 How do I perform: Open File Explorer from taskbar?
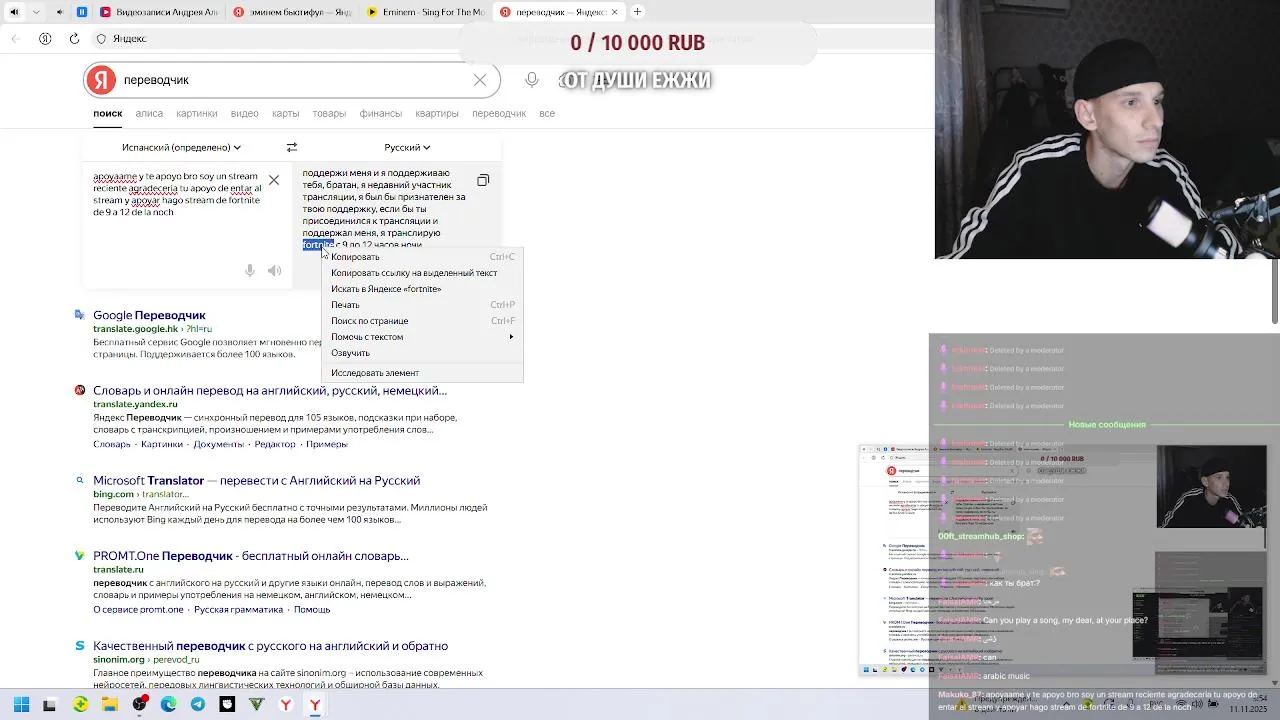pyautogui.click(x=110, y=705)
